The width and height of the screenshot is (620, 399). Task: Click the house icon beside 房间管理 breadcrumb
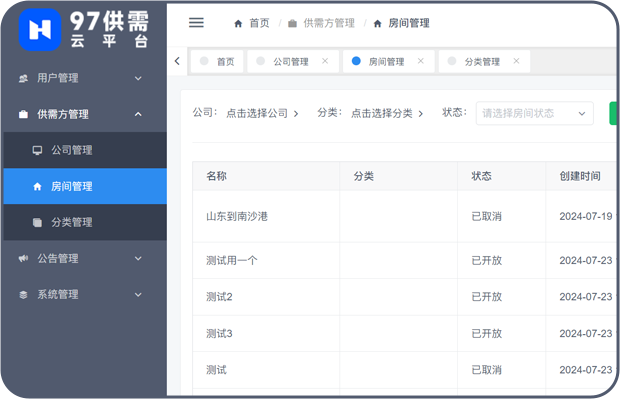(x=377, y=24)
